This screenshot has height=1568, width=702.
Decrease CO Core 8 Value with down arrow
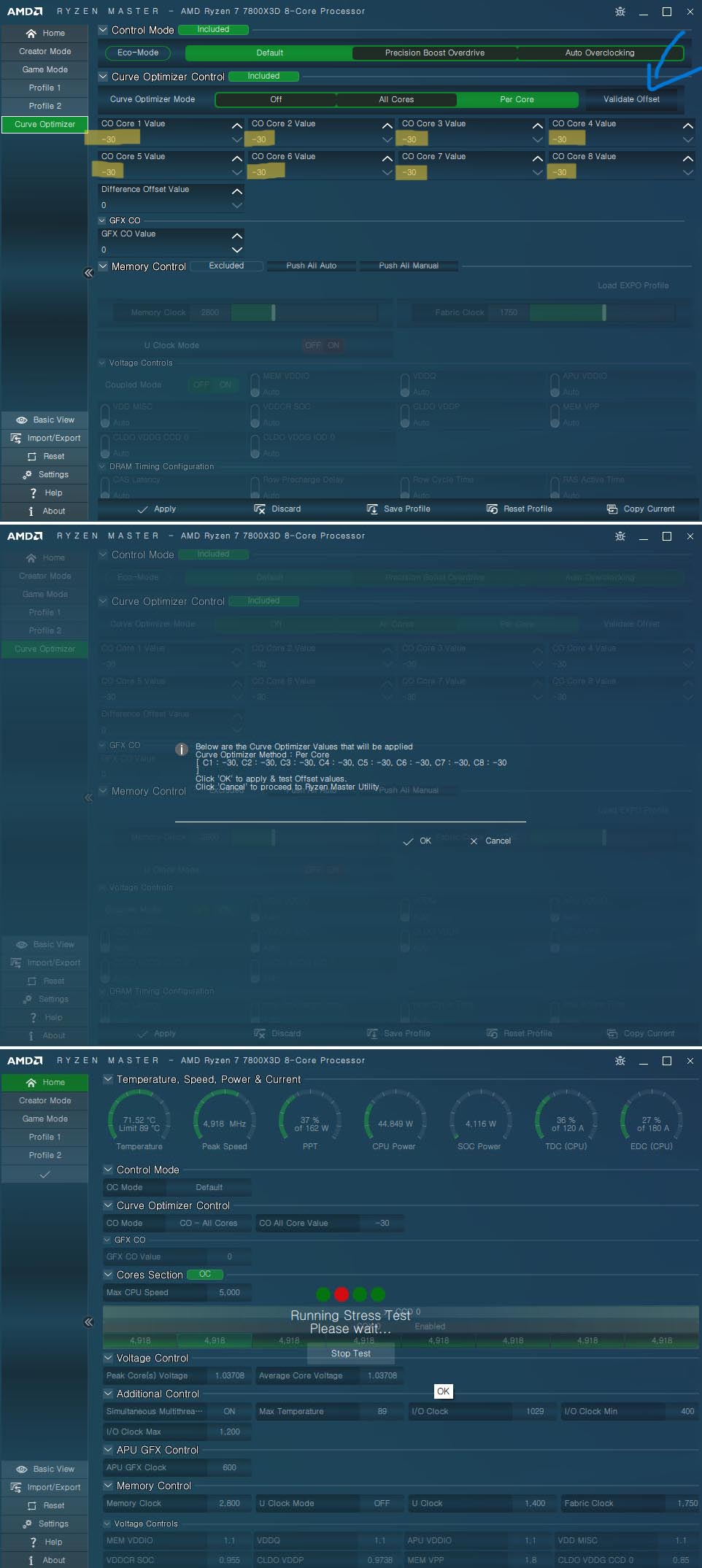[x=687, y=172]
